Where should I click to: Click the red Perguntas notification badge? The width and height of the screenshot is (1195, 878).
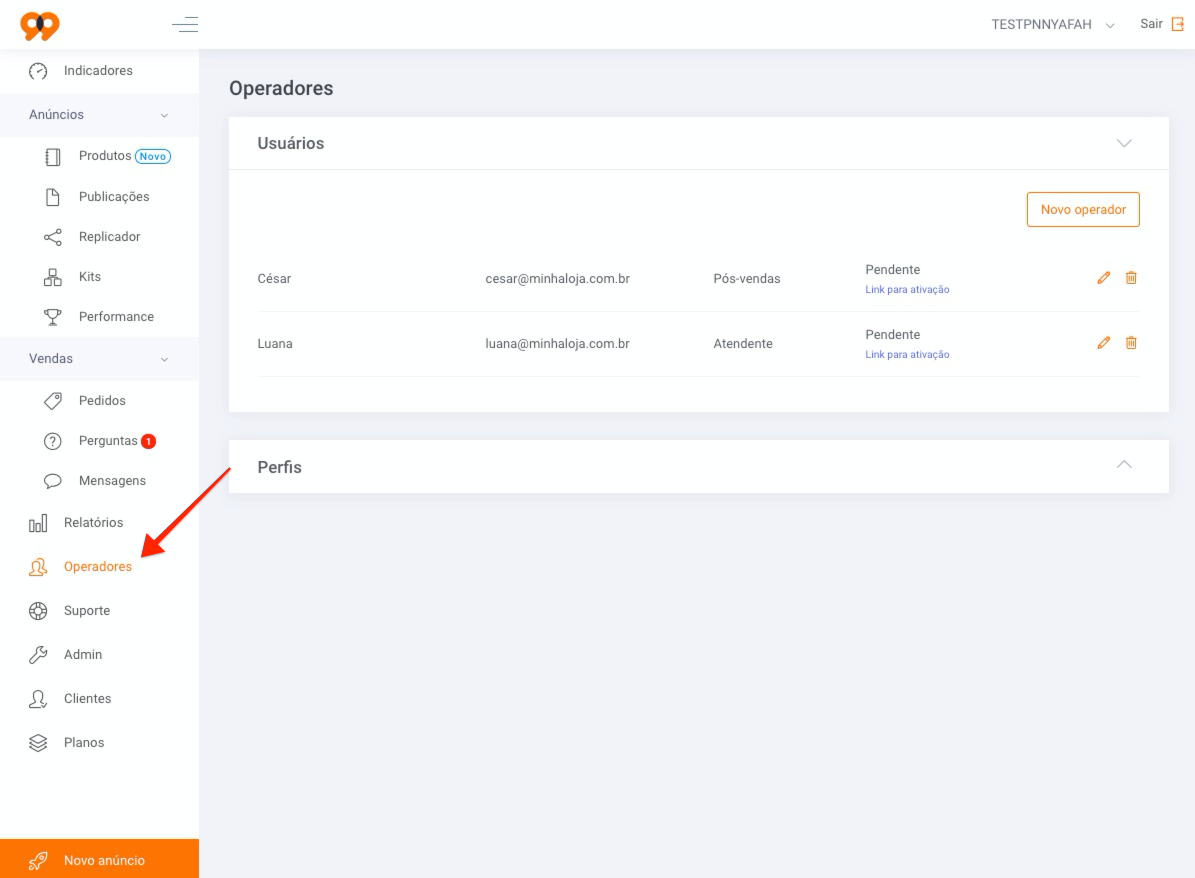(x=149, y=441)
